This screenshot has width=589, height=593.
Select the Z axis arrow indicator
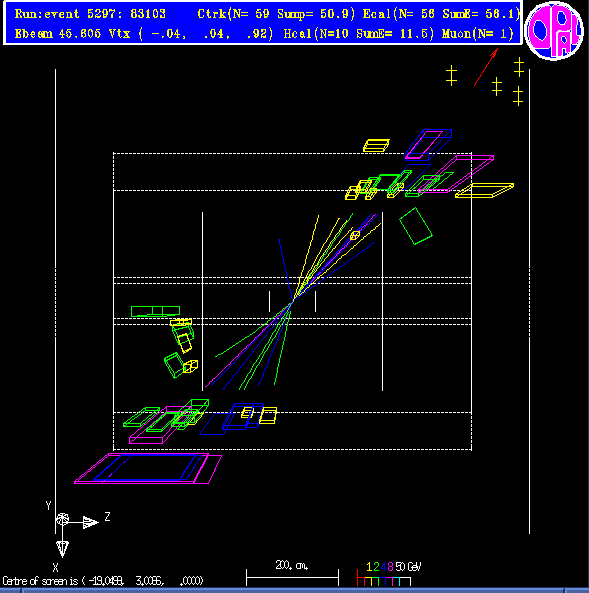click(90, 522)
